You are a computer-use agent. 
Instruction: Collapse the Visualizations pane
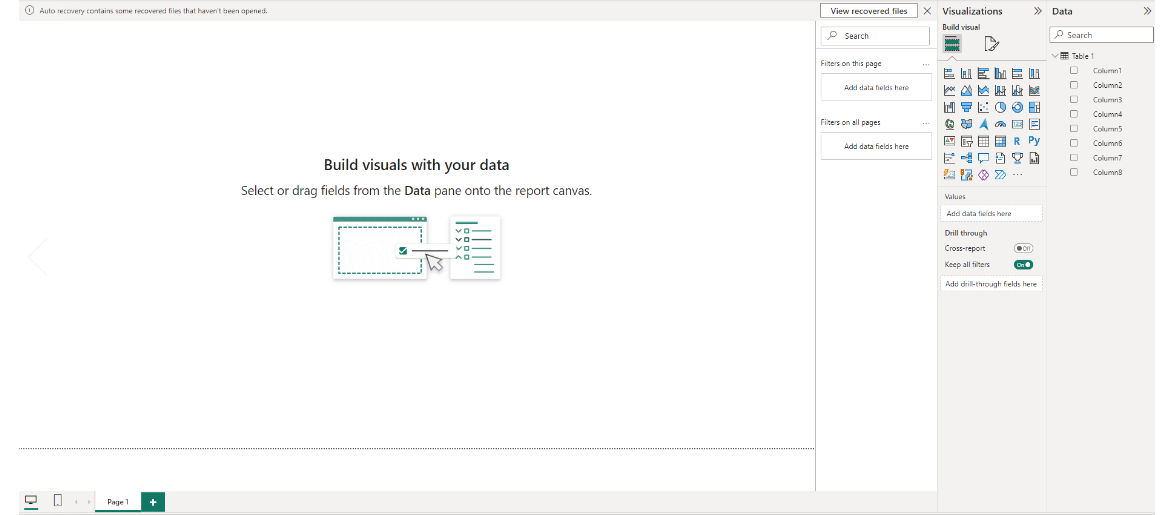point(1037,11)
